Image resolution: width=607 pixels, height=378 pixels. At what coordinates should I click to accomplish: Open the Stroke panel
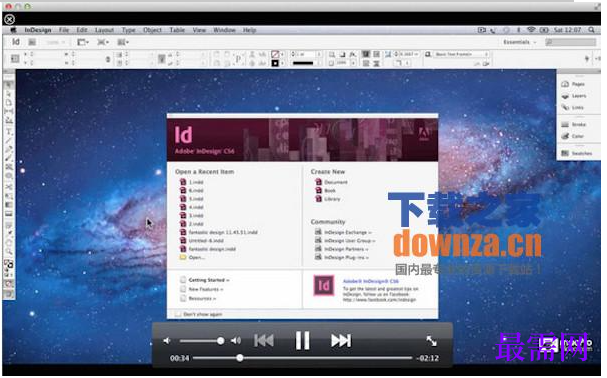(x=574, y=124)
